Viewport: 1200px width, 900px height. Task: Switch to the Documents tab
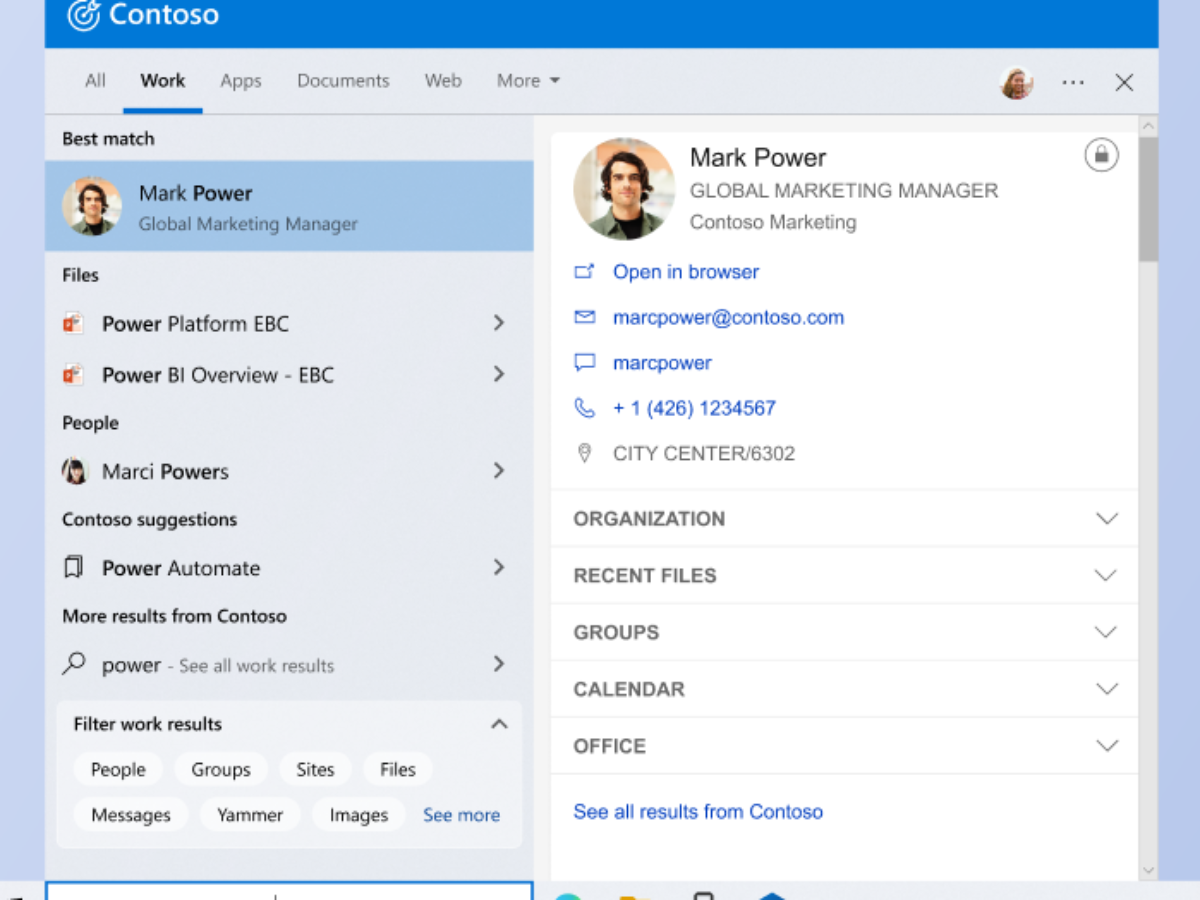(343, 80)
